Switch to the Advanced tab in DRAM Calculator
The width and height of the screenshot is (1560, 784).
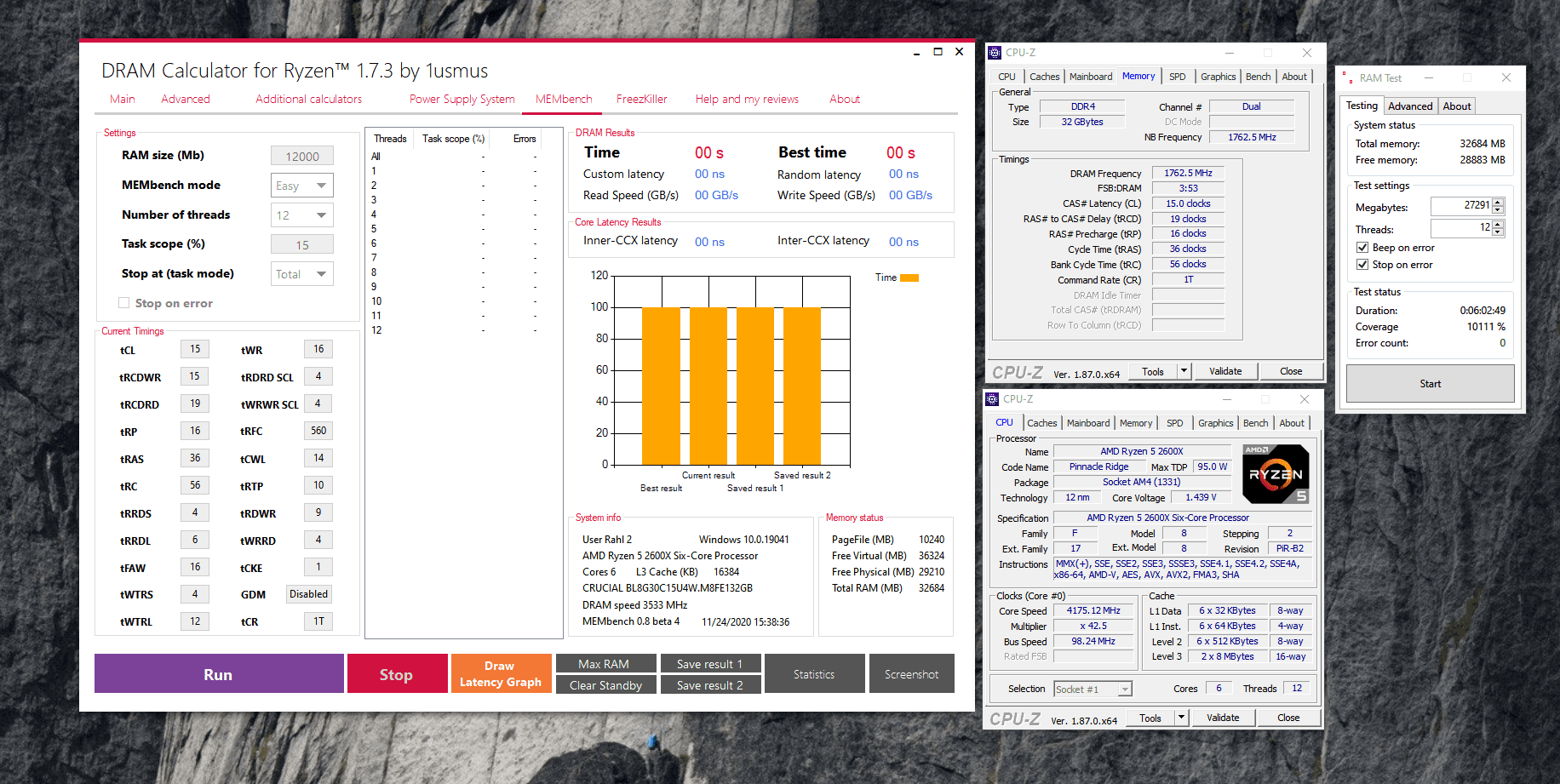pyautogui.click(x=186, y=99)
